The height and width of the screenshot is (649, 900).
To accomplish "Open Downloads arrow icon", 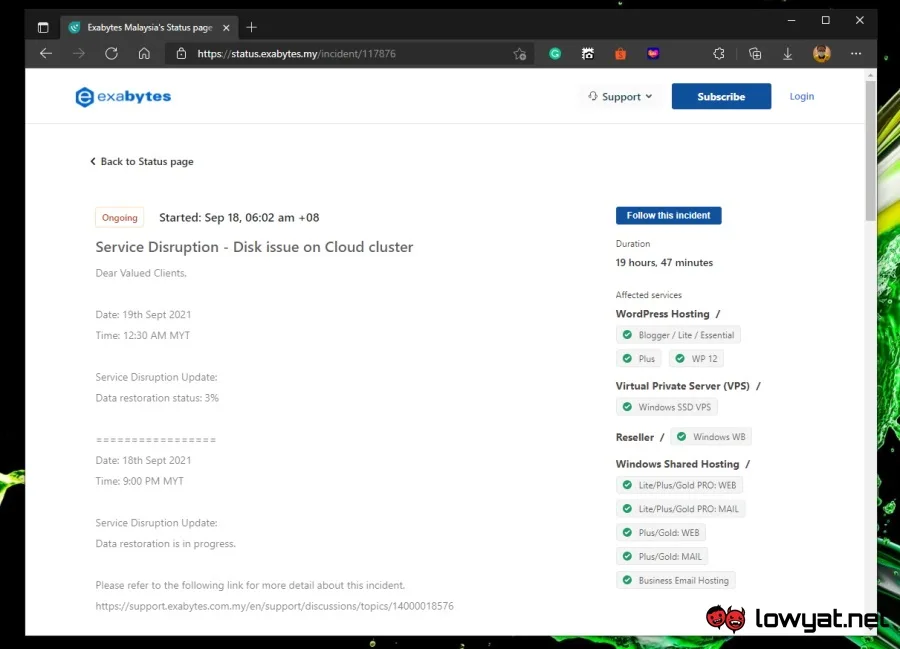I will pyautogui.click(x=788, y=53).
